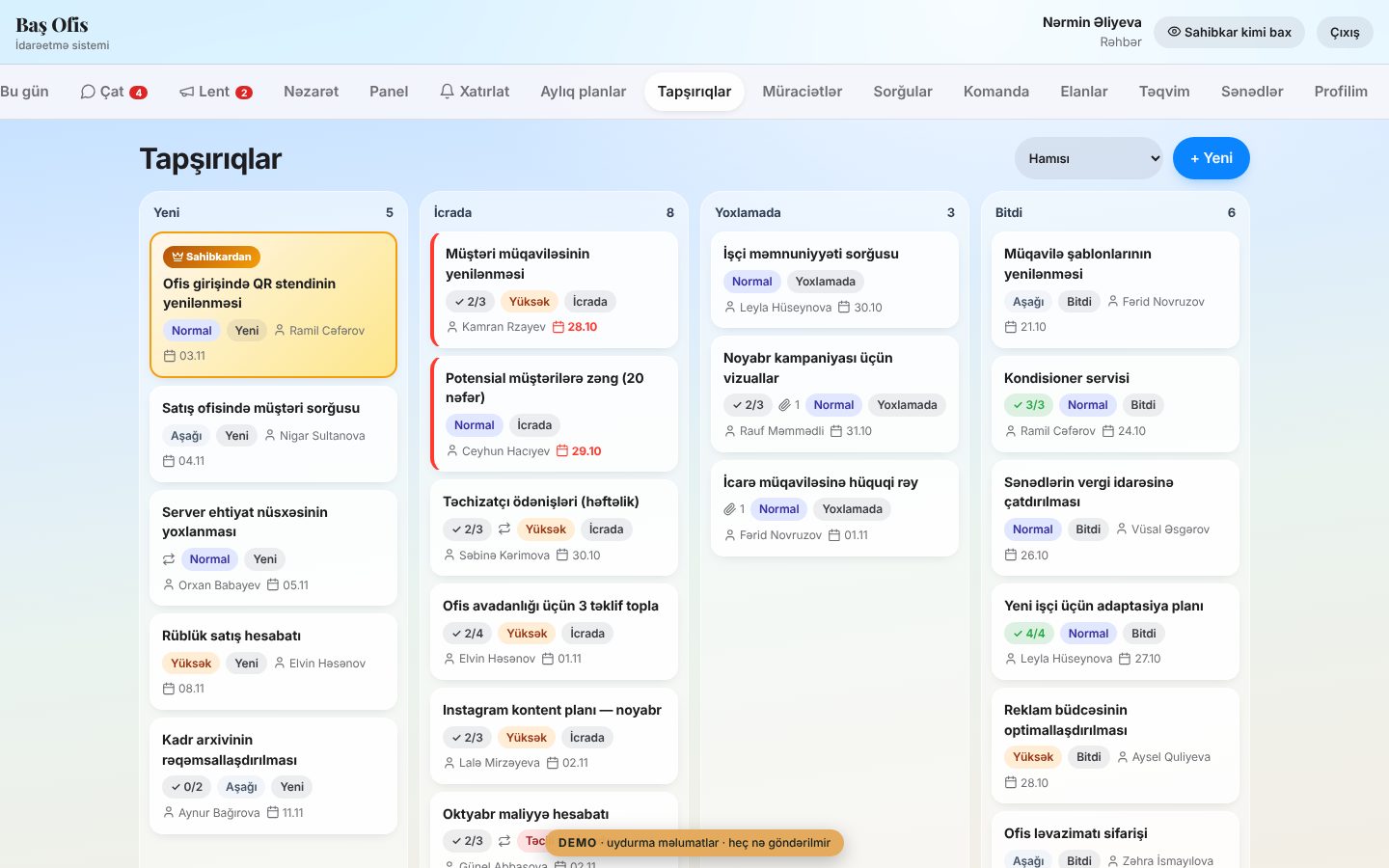Switch to the Bu gün tab
1389x868 pixels.
[24, 92]
